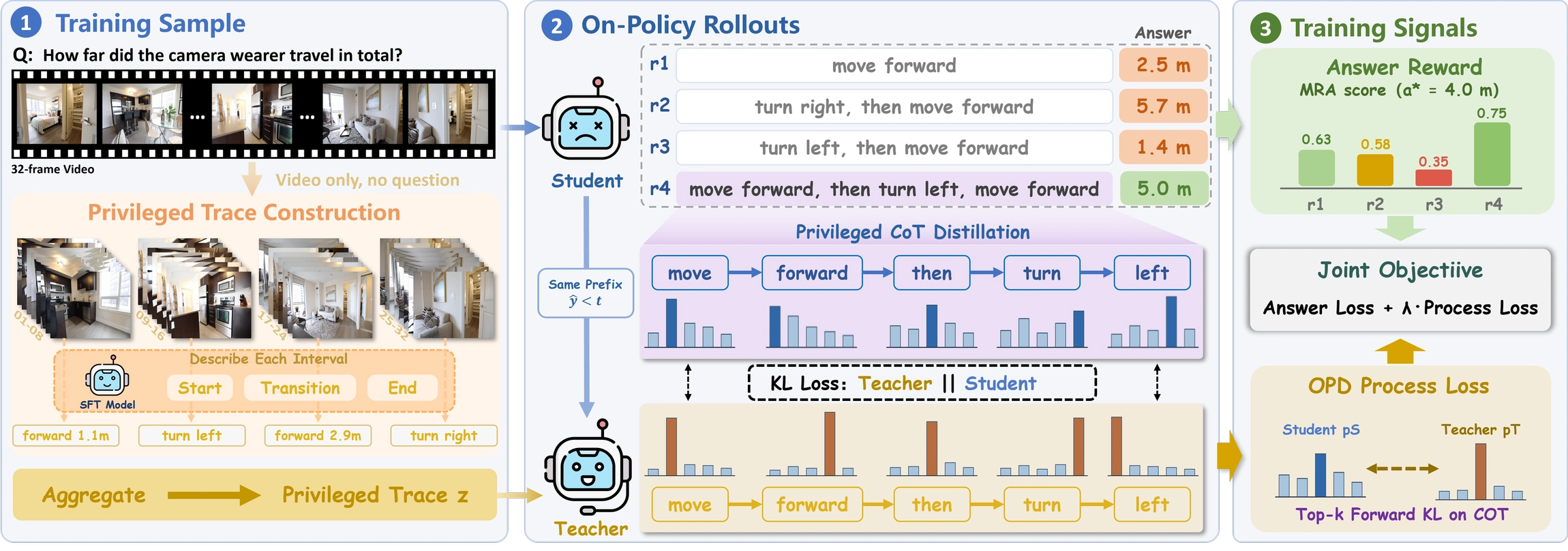Click the 5.0 m answer box

click(x=1164, y=188)
